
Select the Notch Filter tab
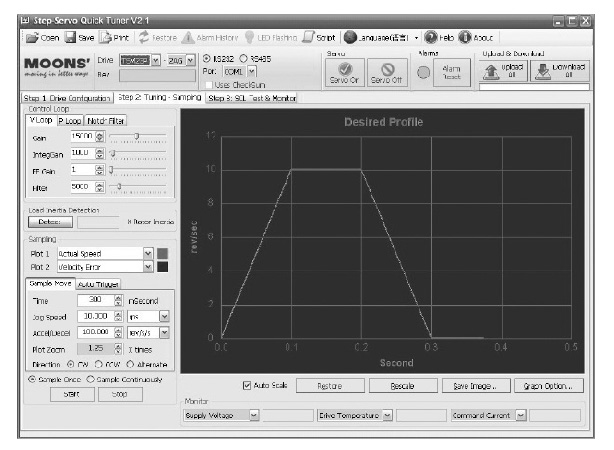105,121
